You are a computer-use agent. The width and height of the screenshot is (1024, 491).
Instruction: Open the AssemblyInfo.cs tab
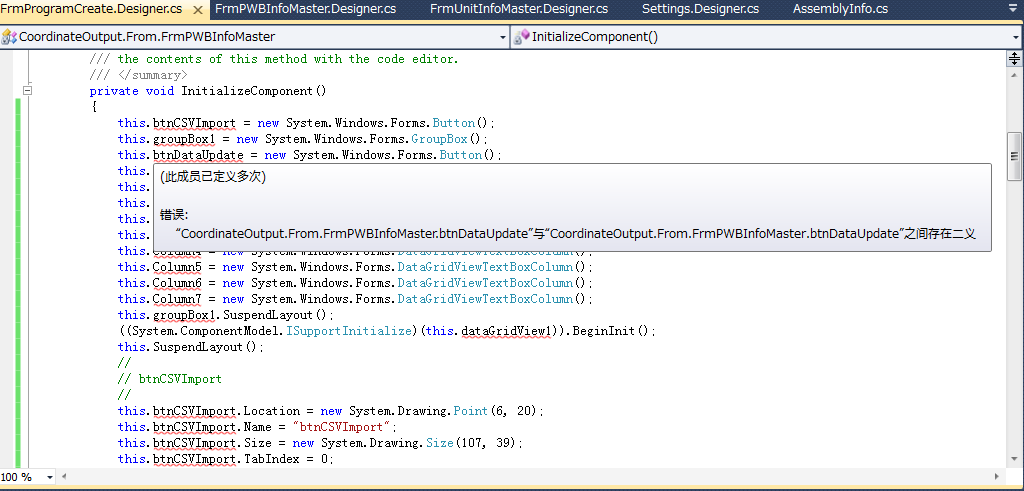[840, 9]
